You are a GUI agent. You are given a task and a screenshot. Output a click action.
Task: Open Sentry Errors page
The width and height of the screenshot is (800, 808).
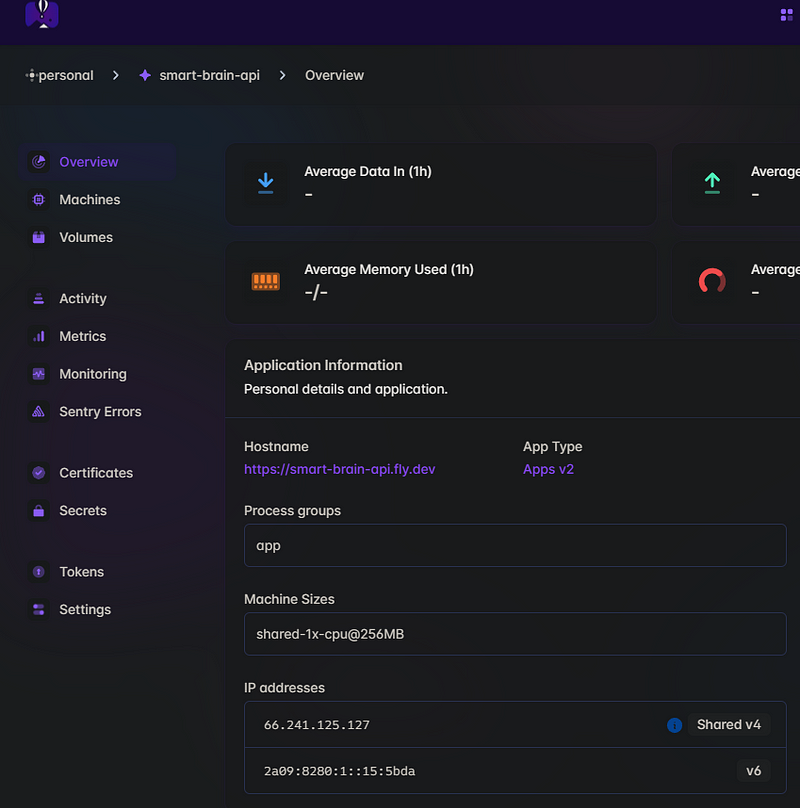tap(98, 411)
